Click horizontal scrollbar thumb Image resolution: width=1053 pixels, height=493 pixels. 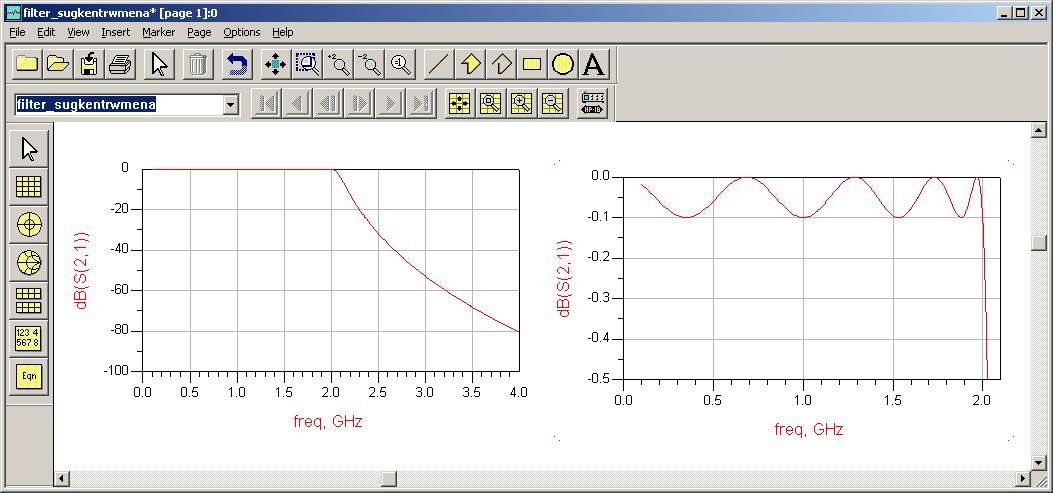389,479
